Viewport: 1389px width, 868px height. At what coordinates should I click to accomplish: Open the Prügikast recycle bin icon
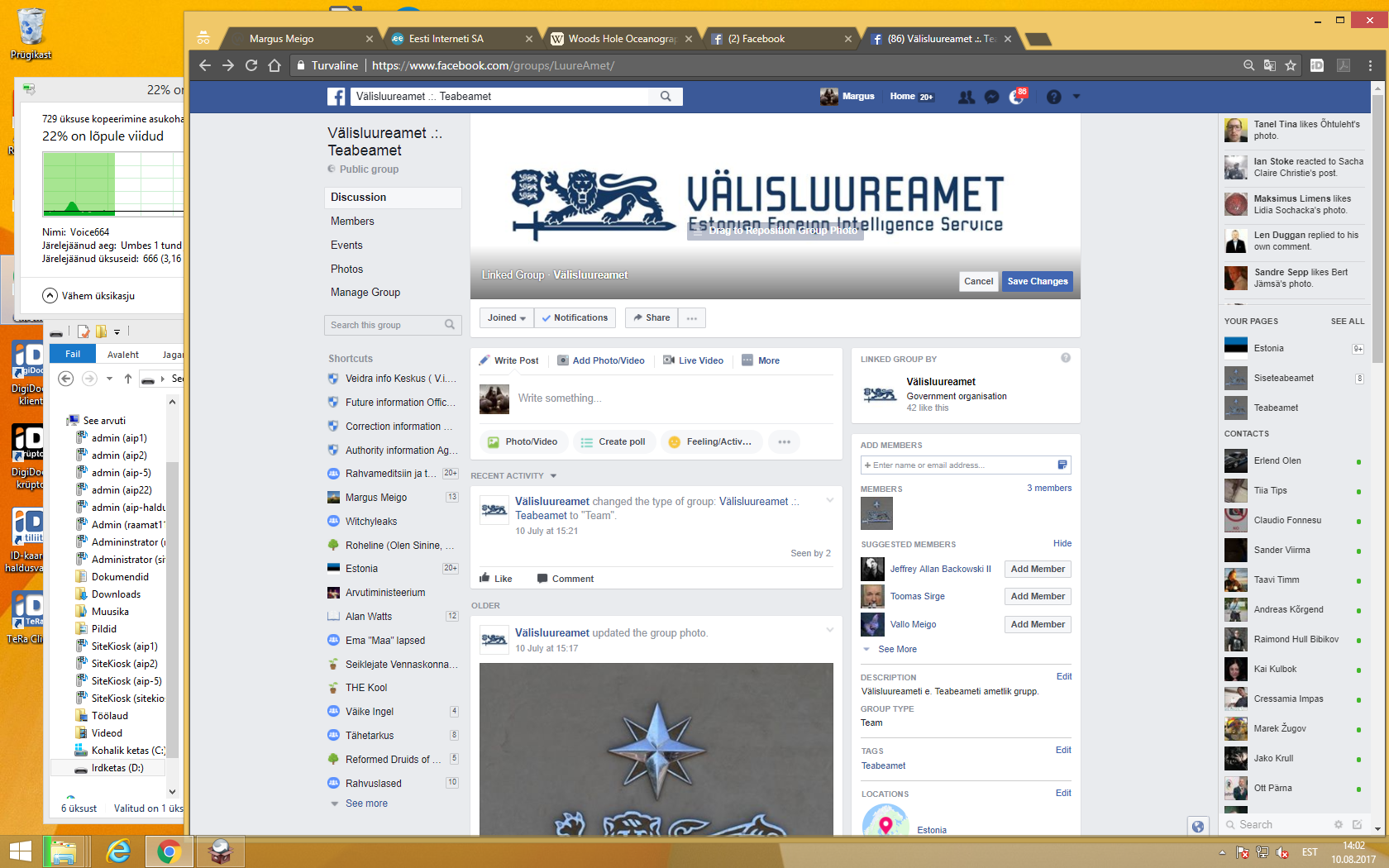(x=31, y=33)
